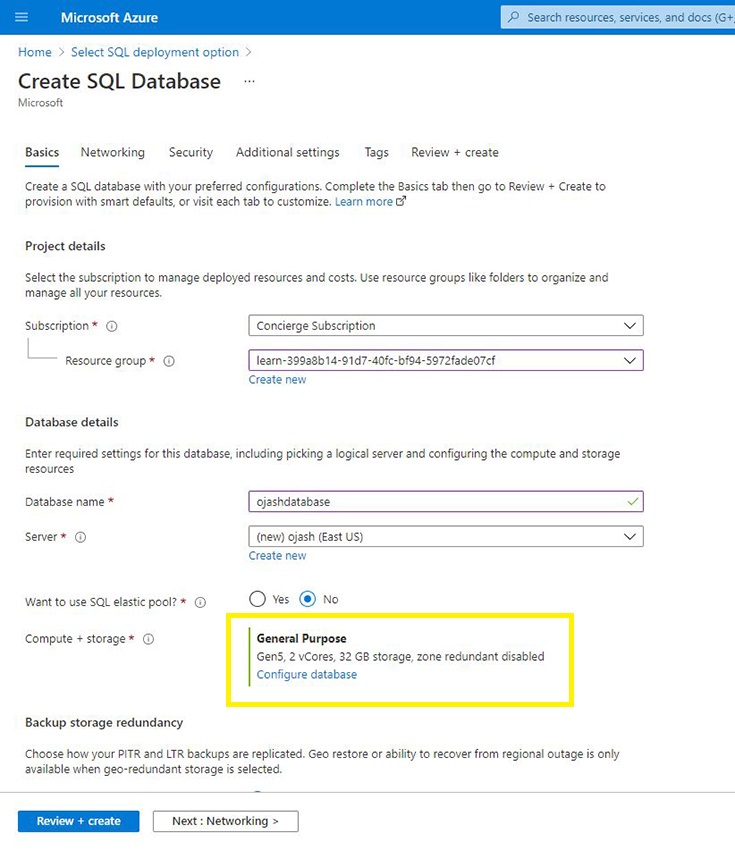The image size is (735, 850).
Task: Open the Server selection dropdown
Action: (630, 536)
